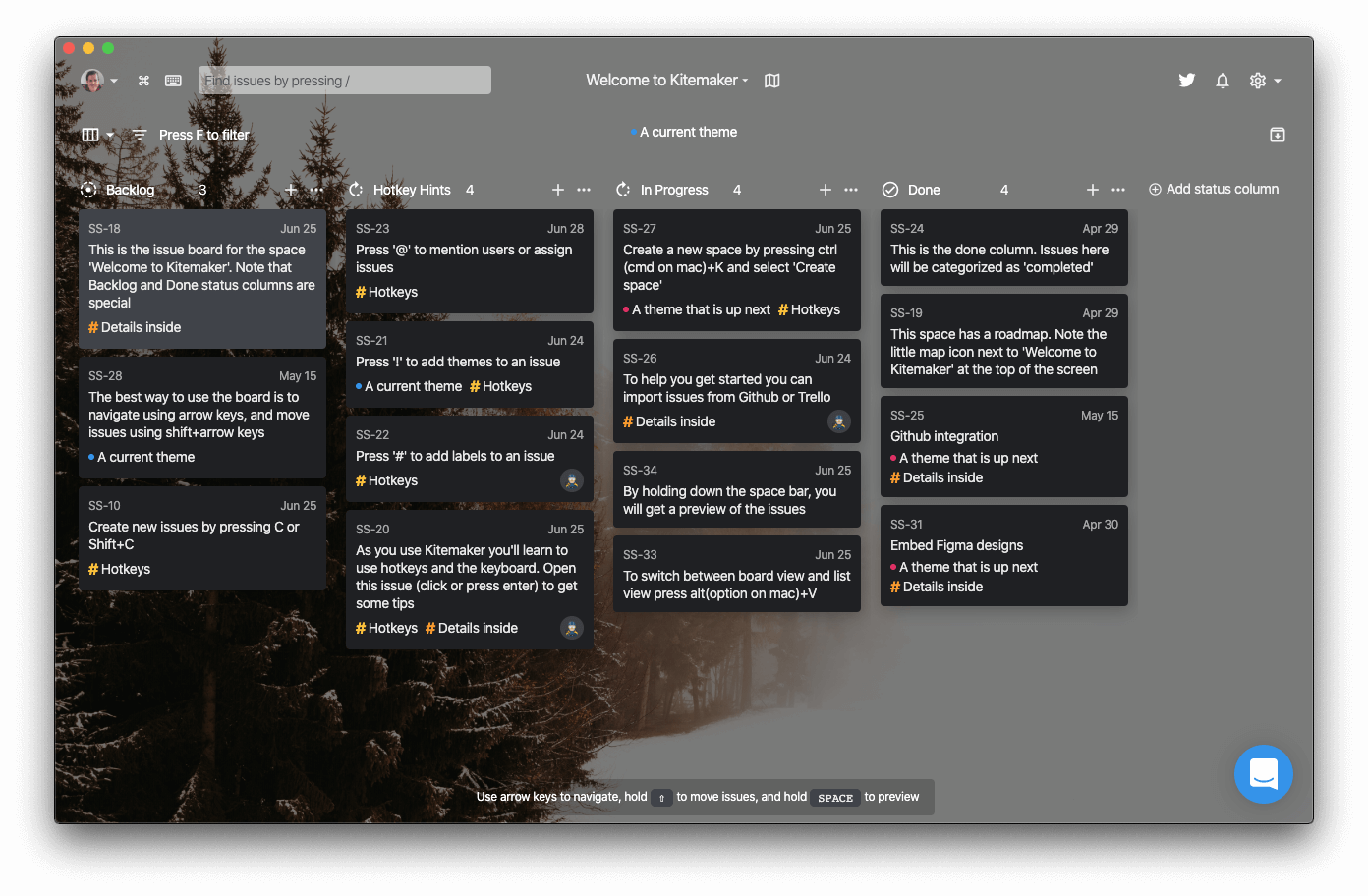Click the filter lines icon
The height and width of the screenshot is (896, 1368).
pyautogui.click(x=140, y=135)
